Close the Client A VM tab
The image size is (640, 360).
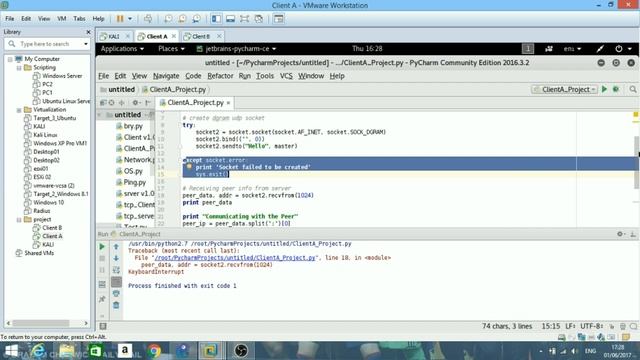[174, 36]
